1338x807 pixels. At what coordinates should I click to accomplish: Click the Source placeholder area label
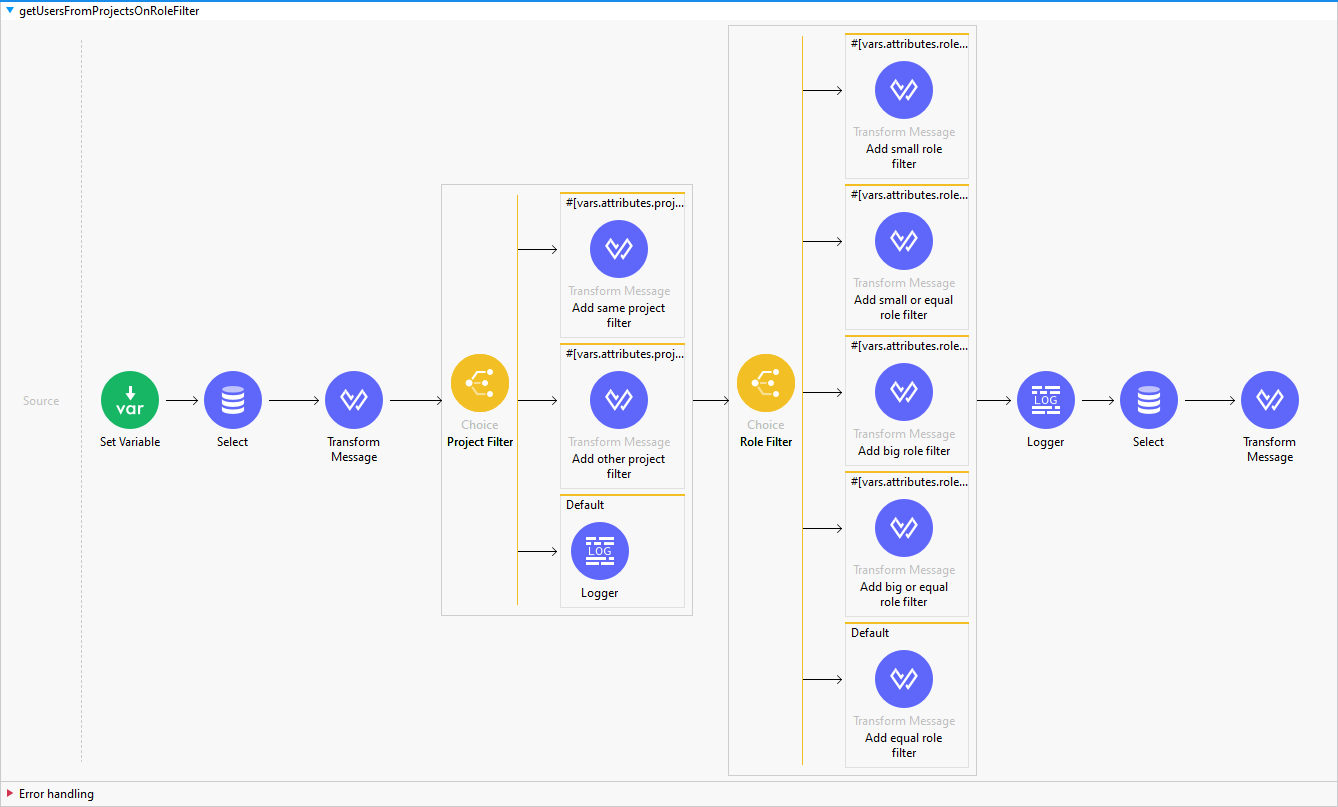41,401
